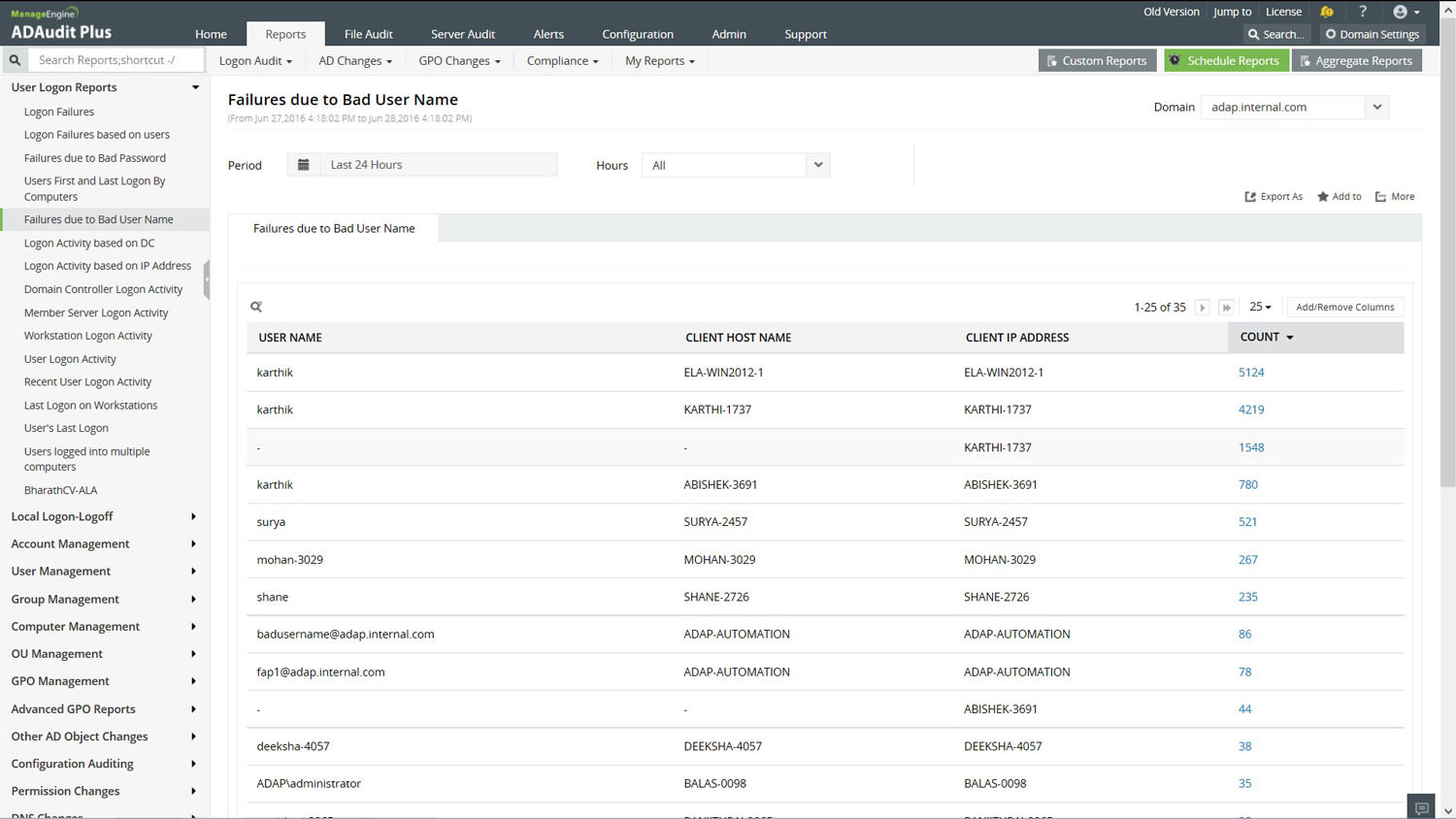Image resolution: width=1456 pixels, height=819 pixels.
Task: Open count link 5124
Action: coord(1251,373)
